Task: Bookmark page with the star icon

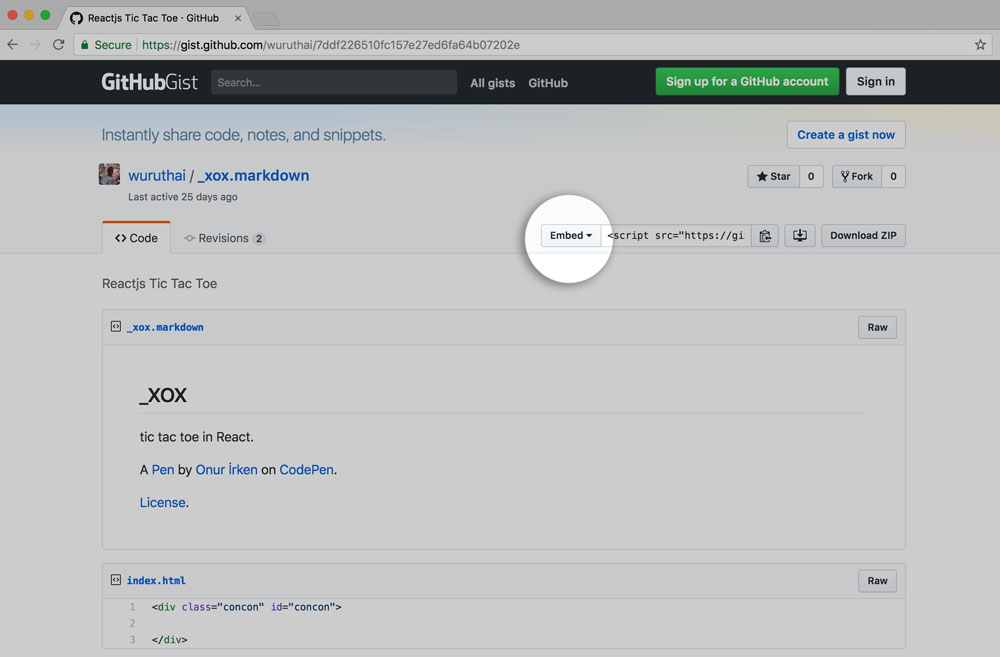Action: [980, 45]
